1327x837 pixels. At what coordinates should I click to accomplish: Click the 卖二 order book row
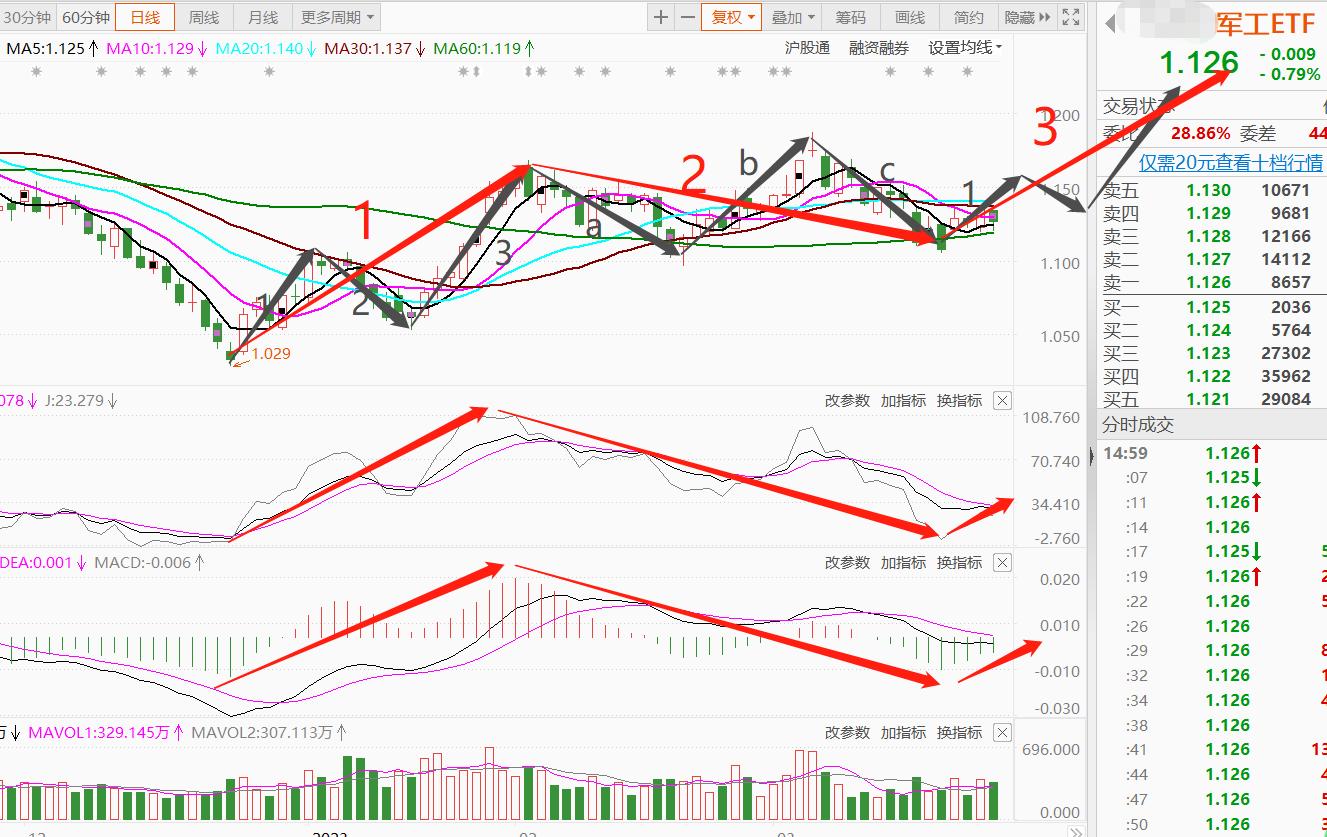coord(1212,259)
